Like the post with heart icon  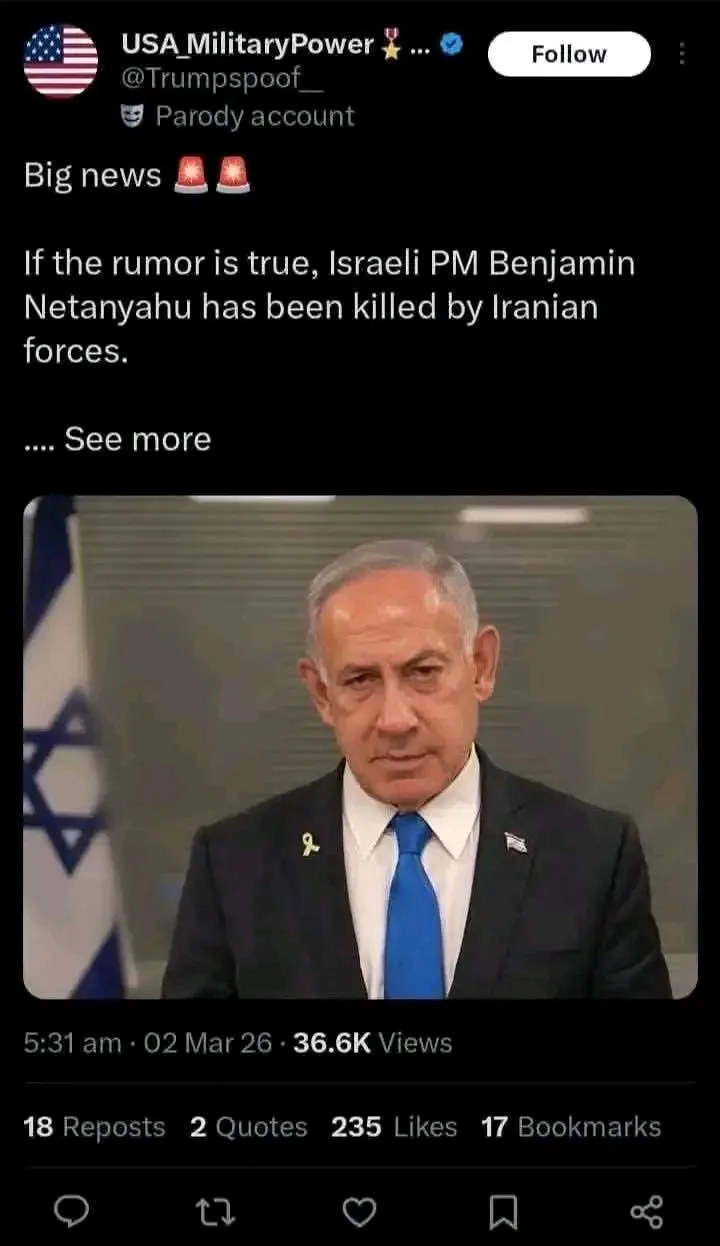tap(359, 1212)
